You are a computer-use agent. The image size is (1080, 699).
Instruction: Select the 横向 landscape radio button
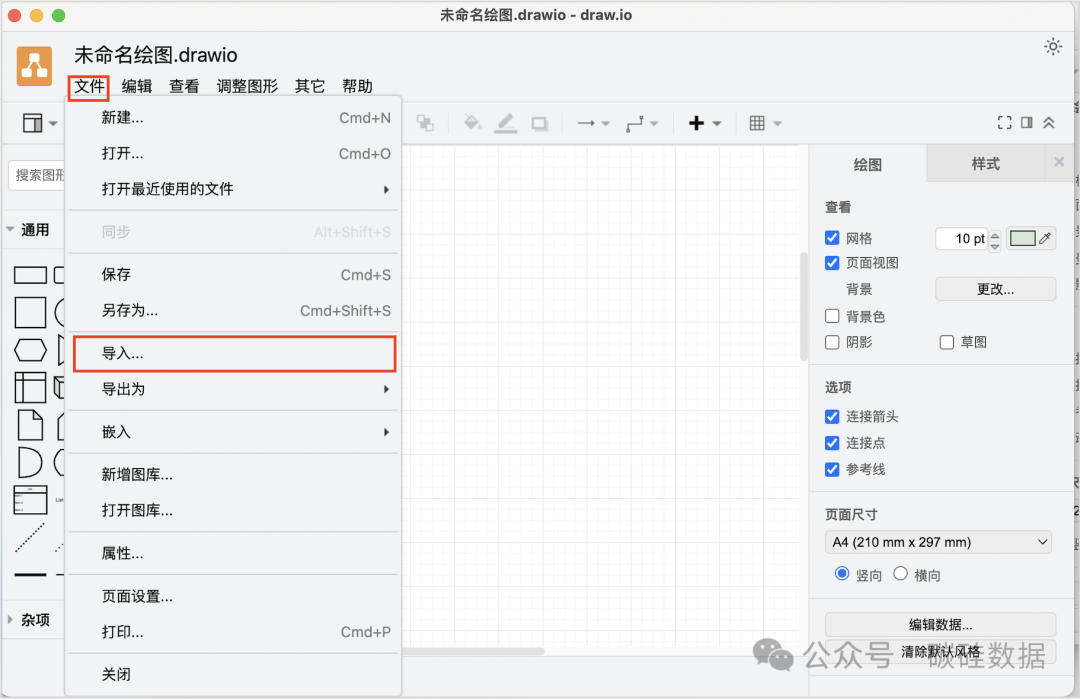[x=900, y=574]
